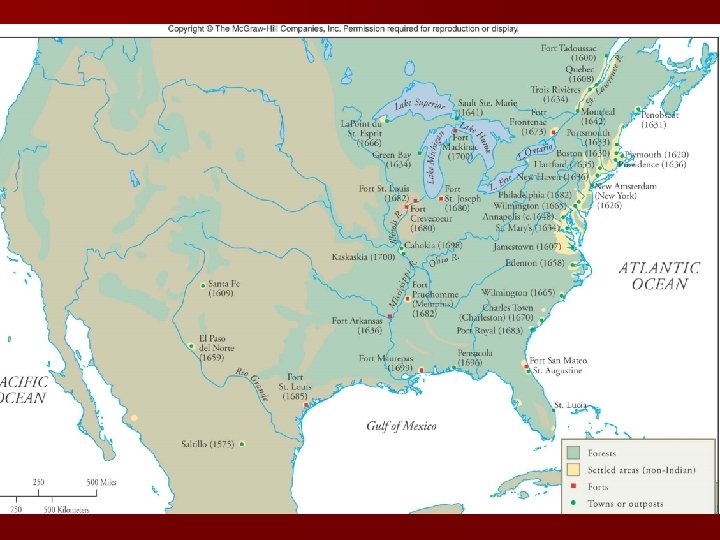Viewport: 720px width, 540px height.
Task: Select the Montreal (1642) label
Action: [598, 117]
